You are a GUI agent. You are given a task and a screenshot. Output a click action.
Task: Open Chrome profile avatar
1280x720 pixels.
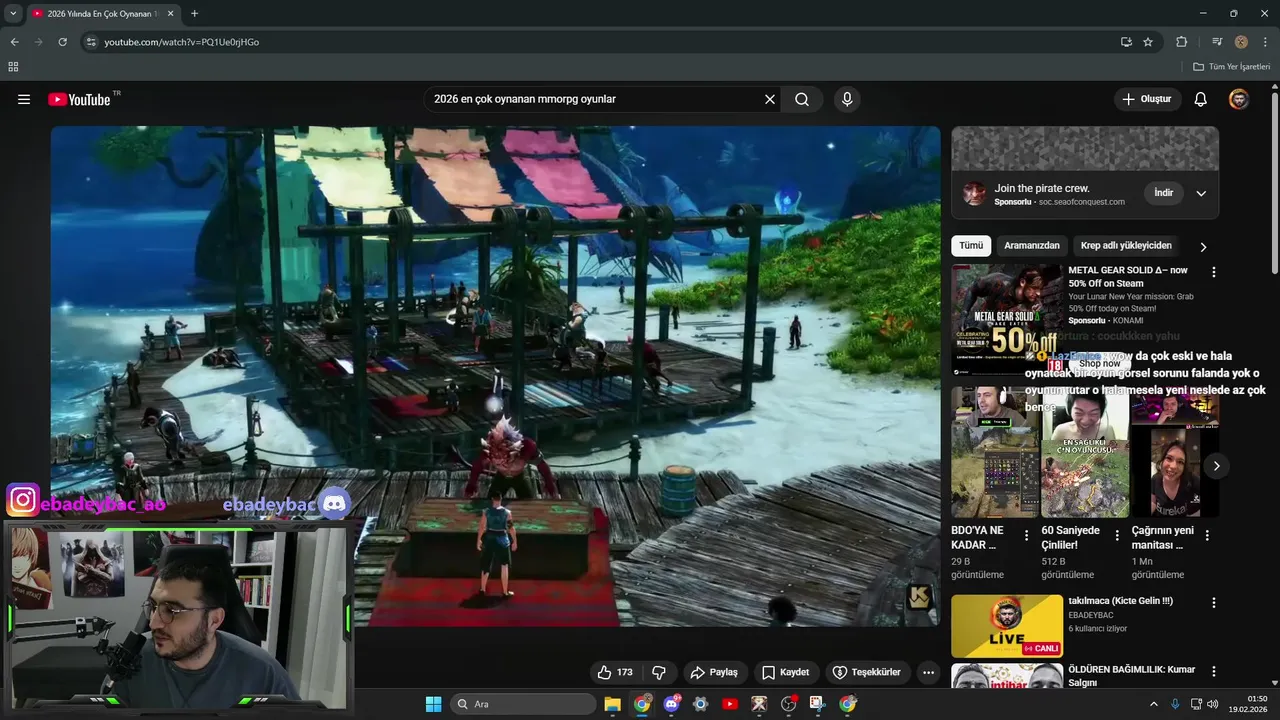[1241, 42]
